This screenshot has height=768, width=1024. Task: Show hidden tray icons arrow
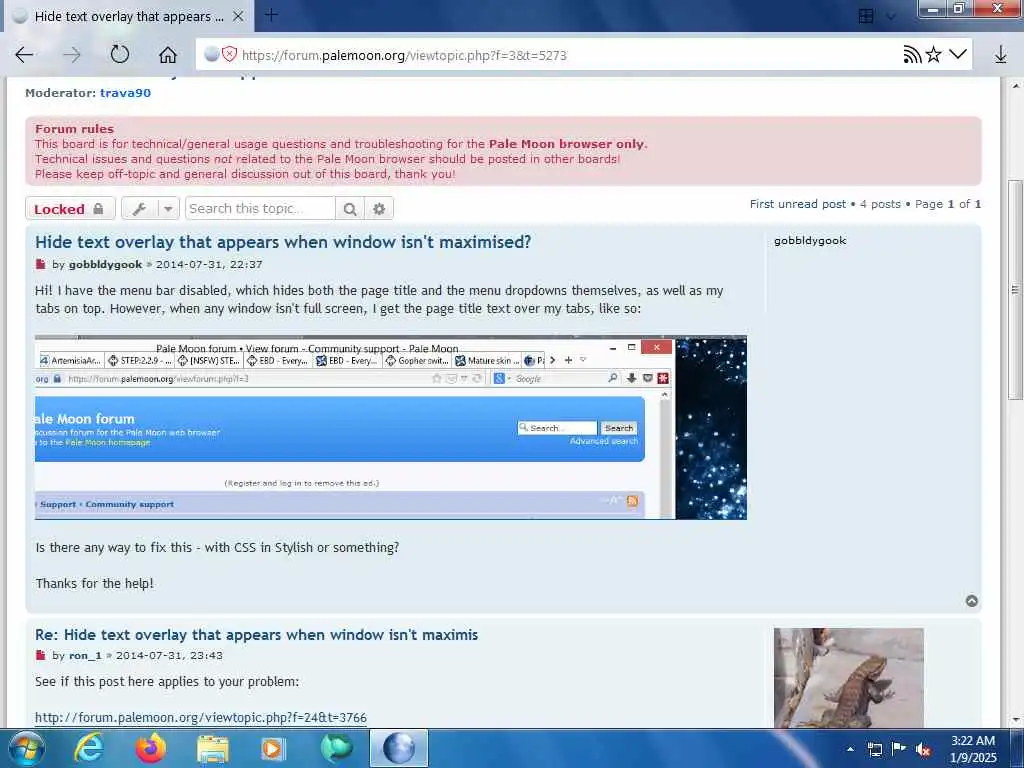[x=850, y=749]
